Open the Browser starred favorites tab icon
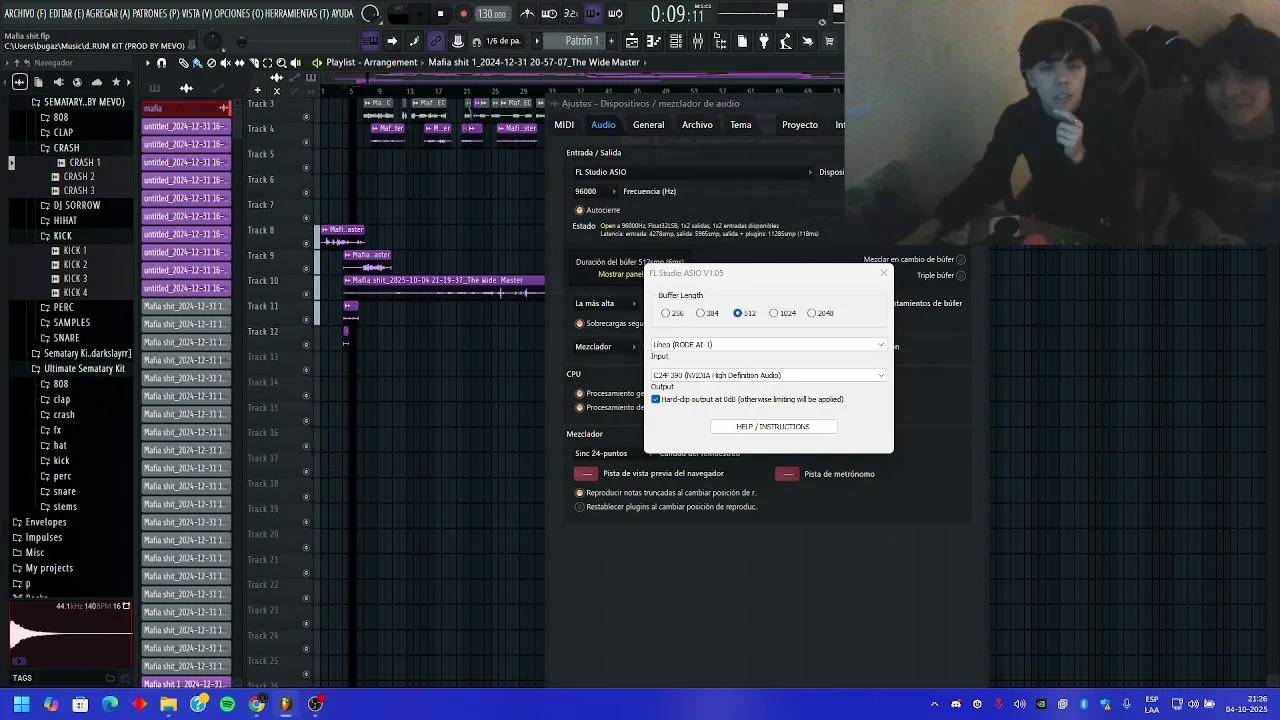The height and width of the screenshot is (720, 1280). pos(116,82)
